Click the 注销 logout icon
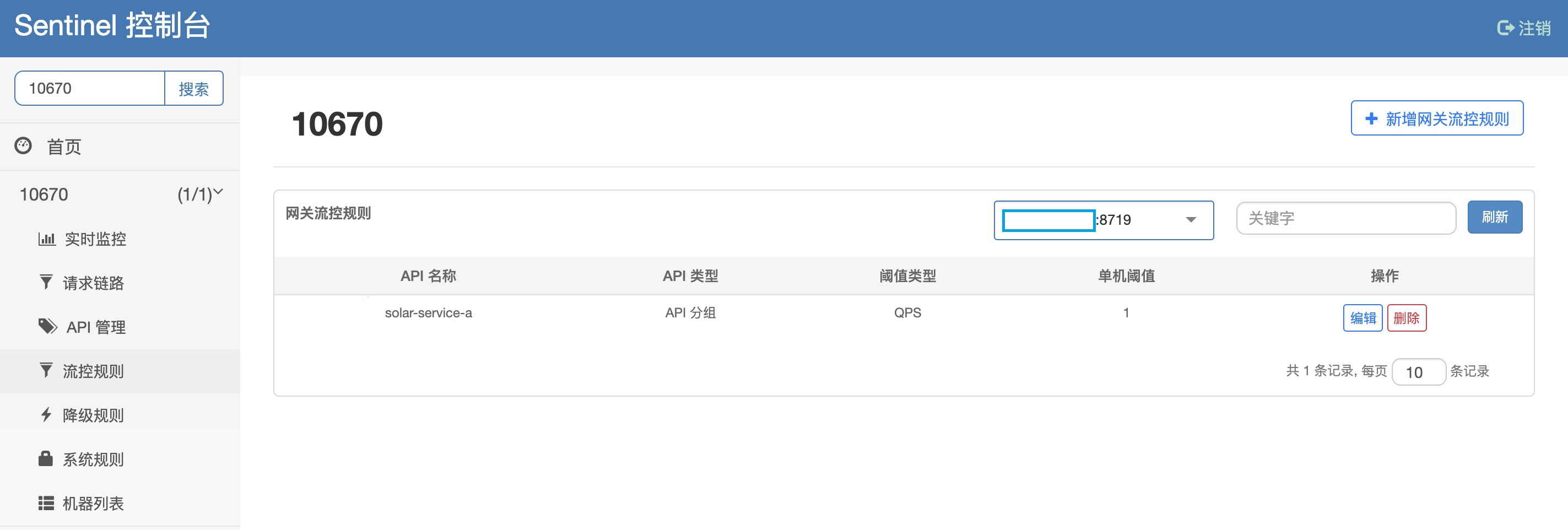The image size is (1568, 530). tap(1506, 28)
